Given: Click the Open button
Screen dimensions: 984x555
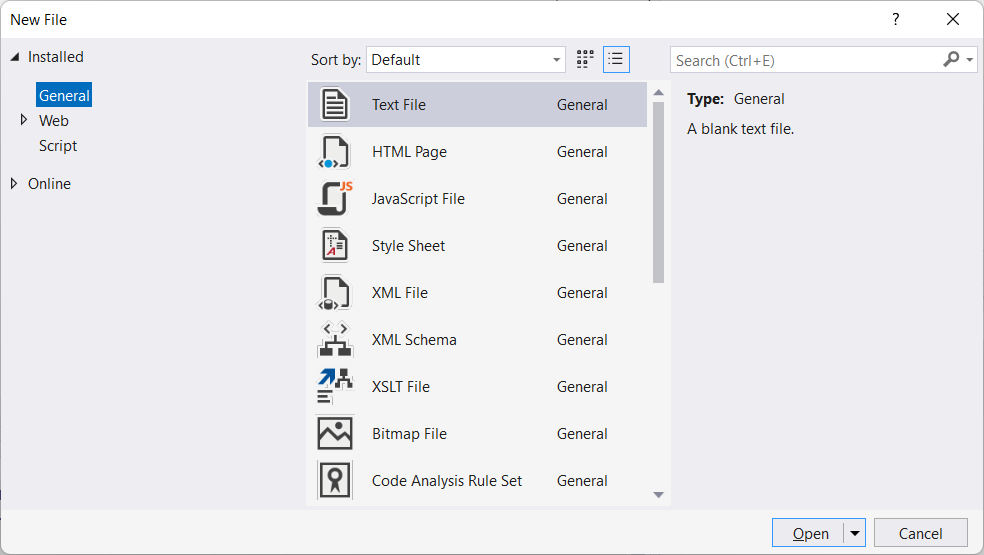Looking at the screenshot, I should point(809,533).
